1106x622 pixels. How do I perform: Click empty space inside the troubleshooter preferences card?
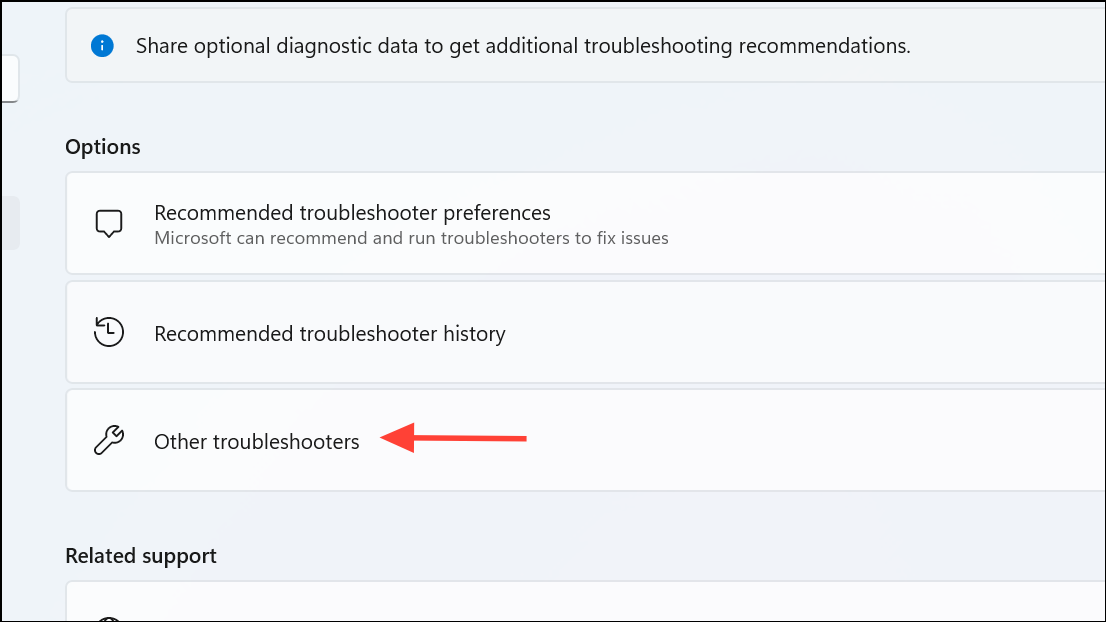tap(882, 224)
